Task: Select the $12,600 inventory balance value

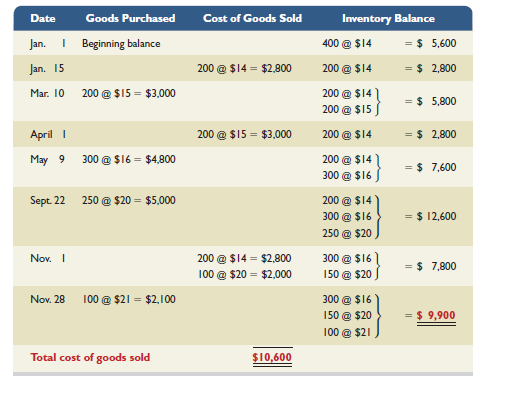Action: [x=436, y=216]
